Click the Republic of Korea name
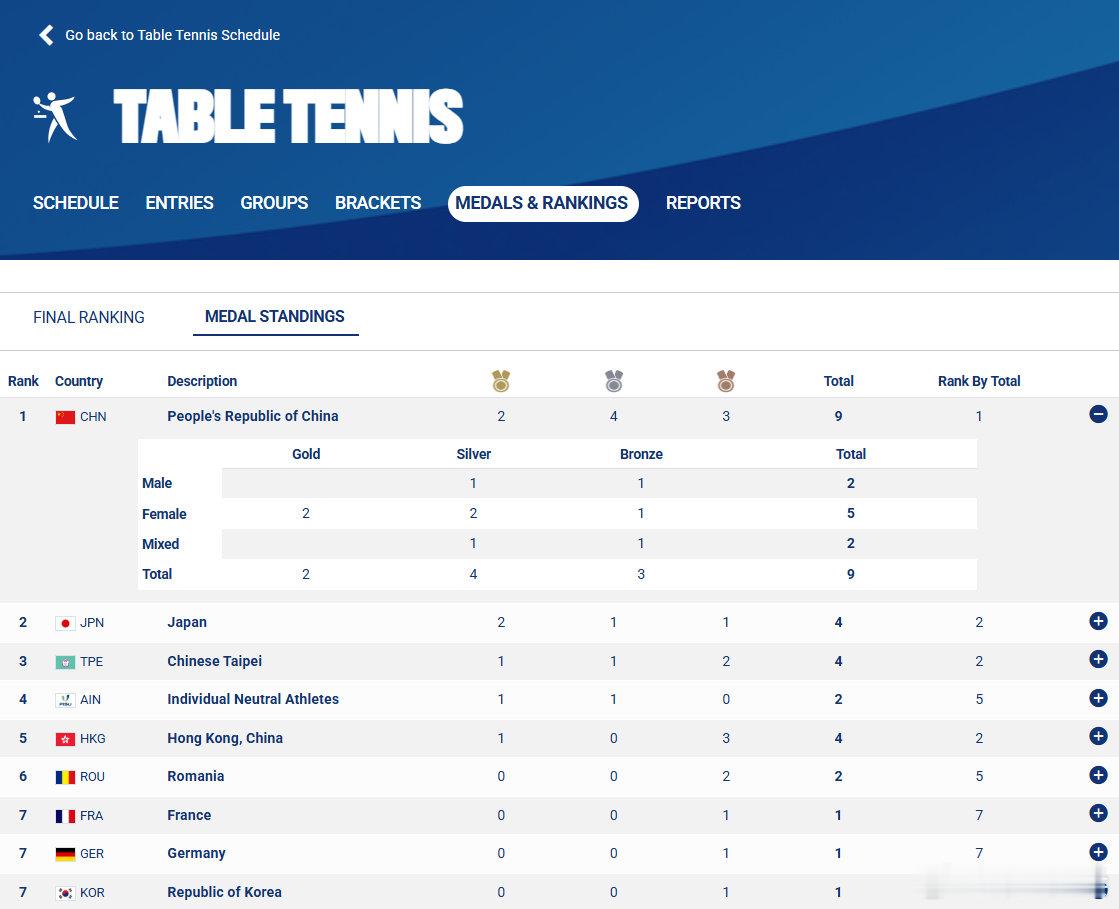The width and height of the screenshot is (1119, 909). tap(224, 892)
